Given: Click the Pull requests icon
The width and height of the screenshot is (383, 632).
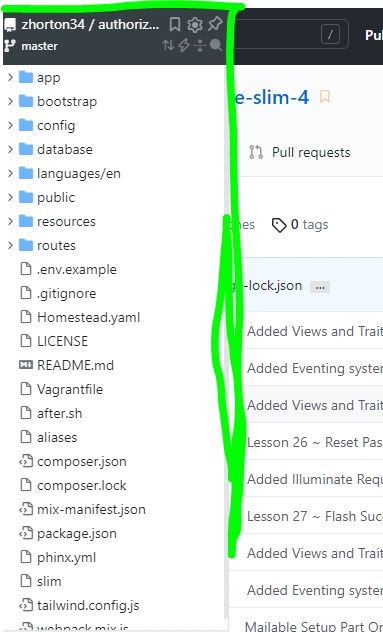Looking at the screenshot, I should pos(256,152).
